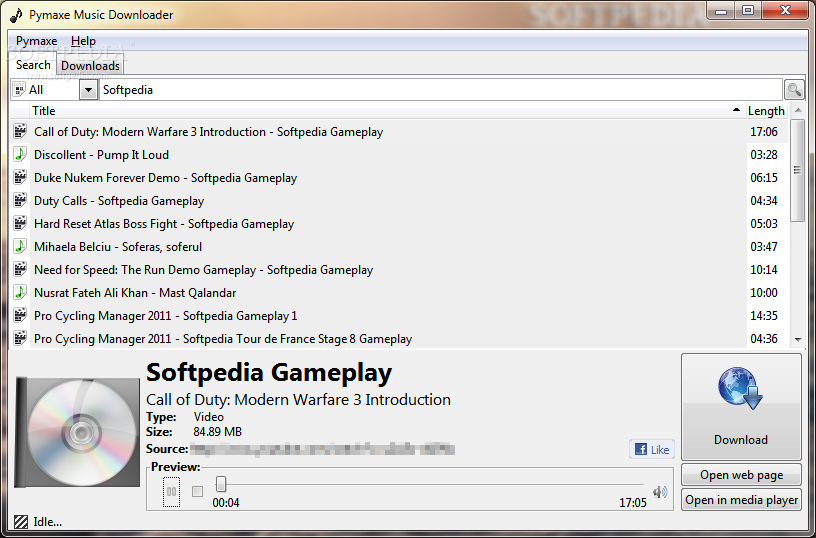
Task: Click music note icon beside Mihaela Belciu row
Action: 20,247
